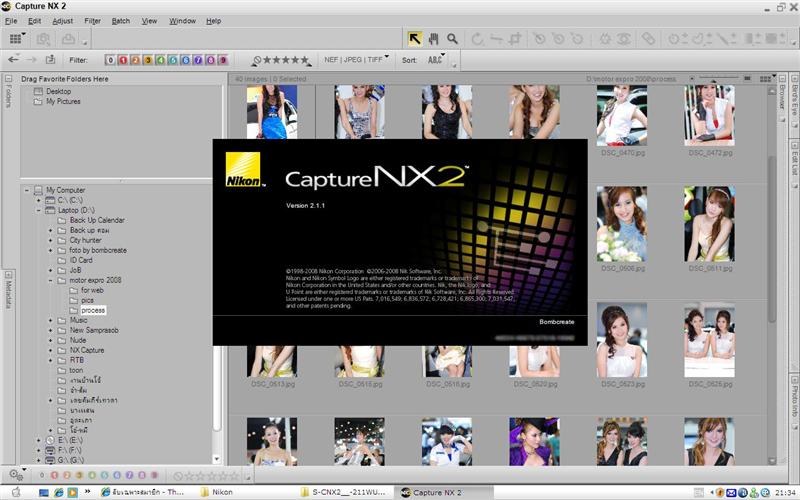This screenshot has height=500, width=800.
Task: Toggle yellow label 3 filter
Action: pyautogui.click(x=148, y=60)
